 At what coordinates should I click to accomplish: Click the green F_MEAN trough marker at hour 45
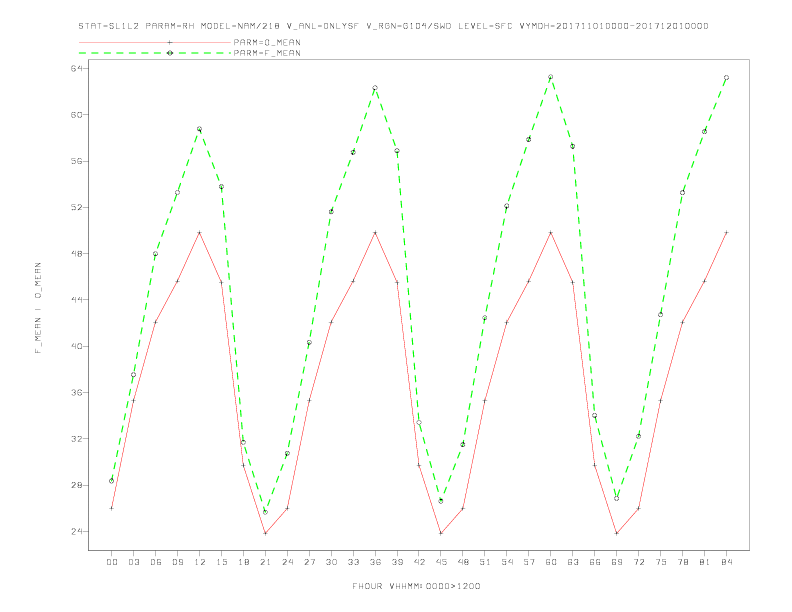click(441, 501)
